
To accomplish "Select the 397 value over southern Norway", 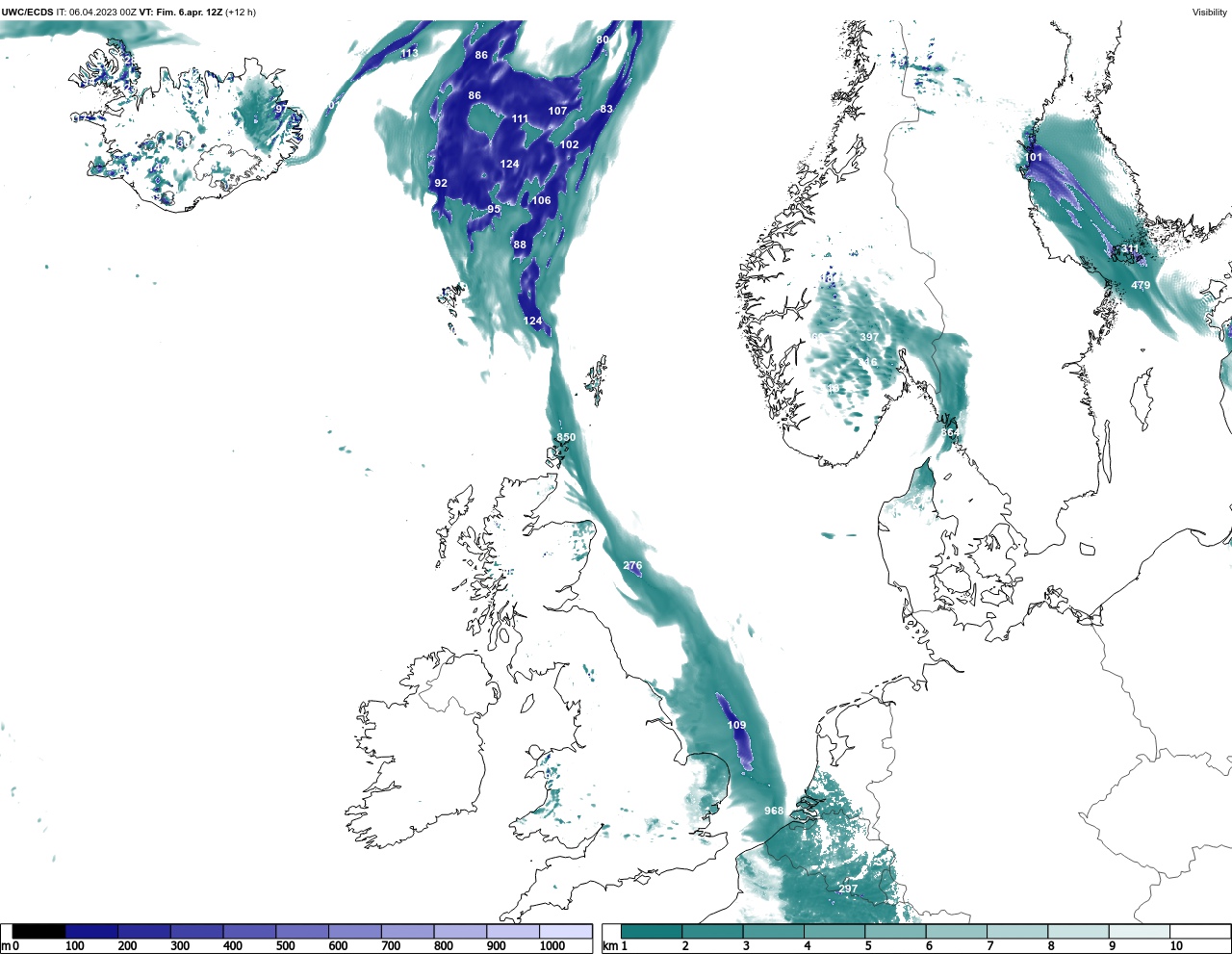I will (869, 337).
